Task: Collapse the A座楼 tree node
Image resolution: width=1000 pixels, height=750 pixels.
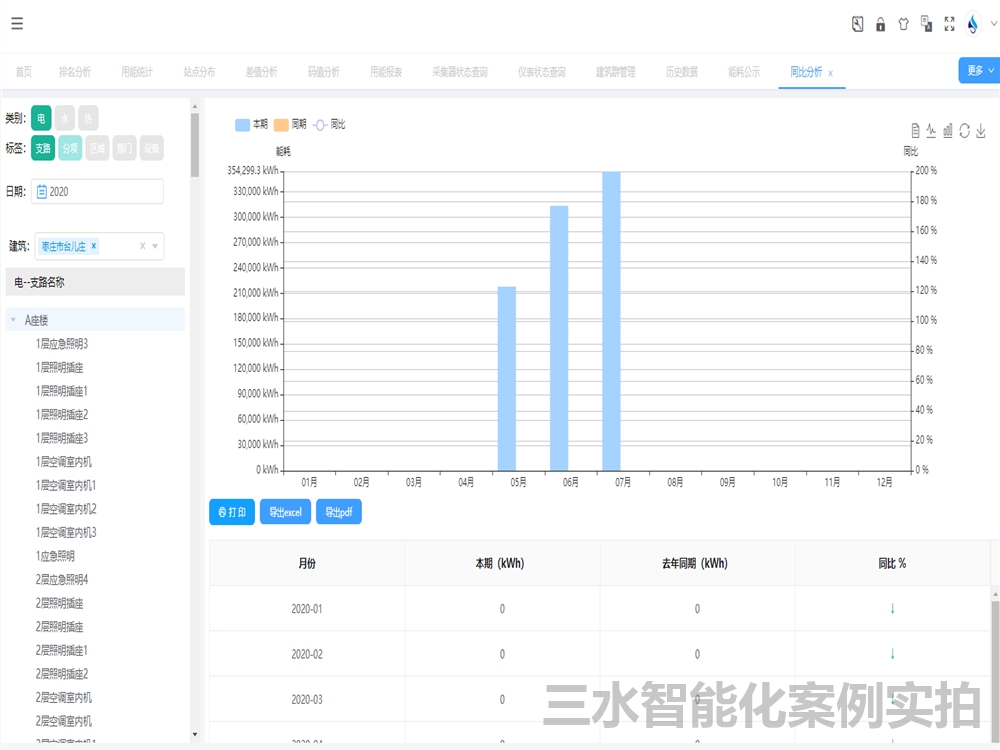Action: point(11,319)
